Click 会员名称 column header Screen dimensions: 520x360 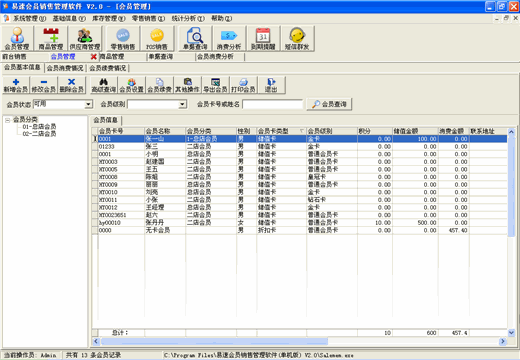click(165, 131)
